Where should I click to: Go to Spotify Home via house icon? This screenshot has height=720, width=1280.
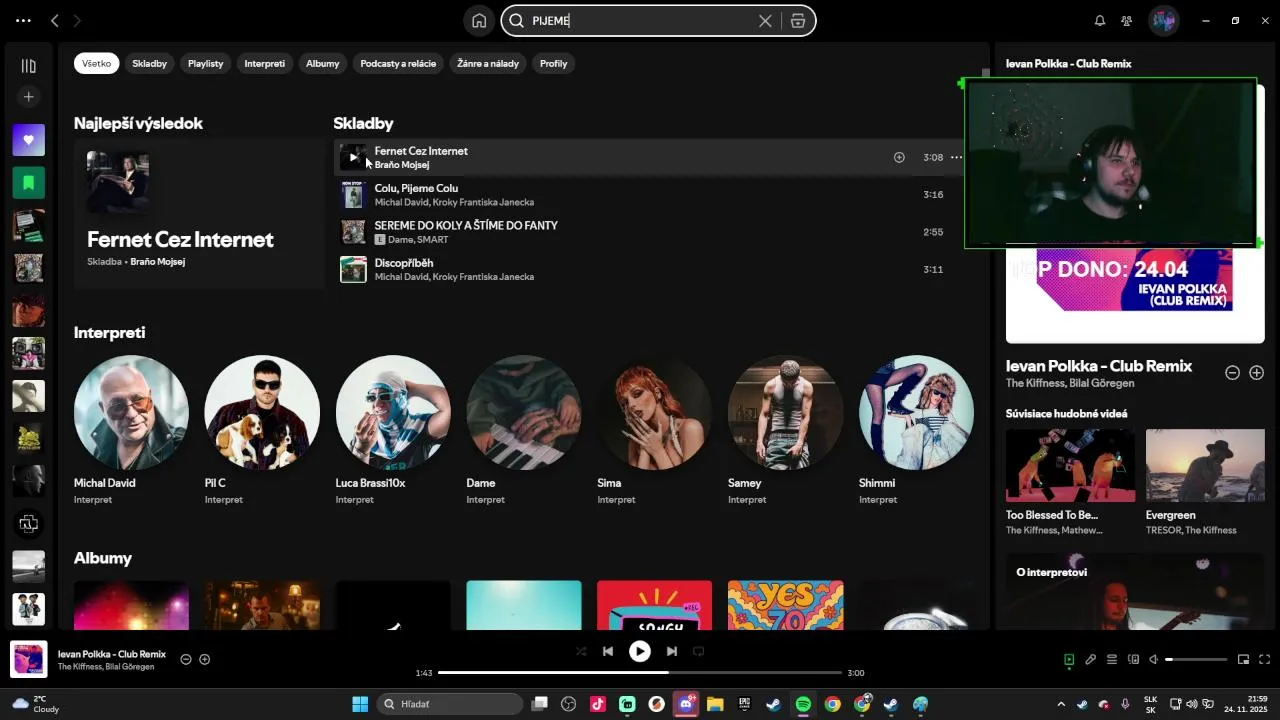pos(479,20)
